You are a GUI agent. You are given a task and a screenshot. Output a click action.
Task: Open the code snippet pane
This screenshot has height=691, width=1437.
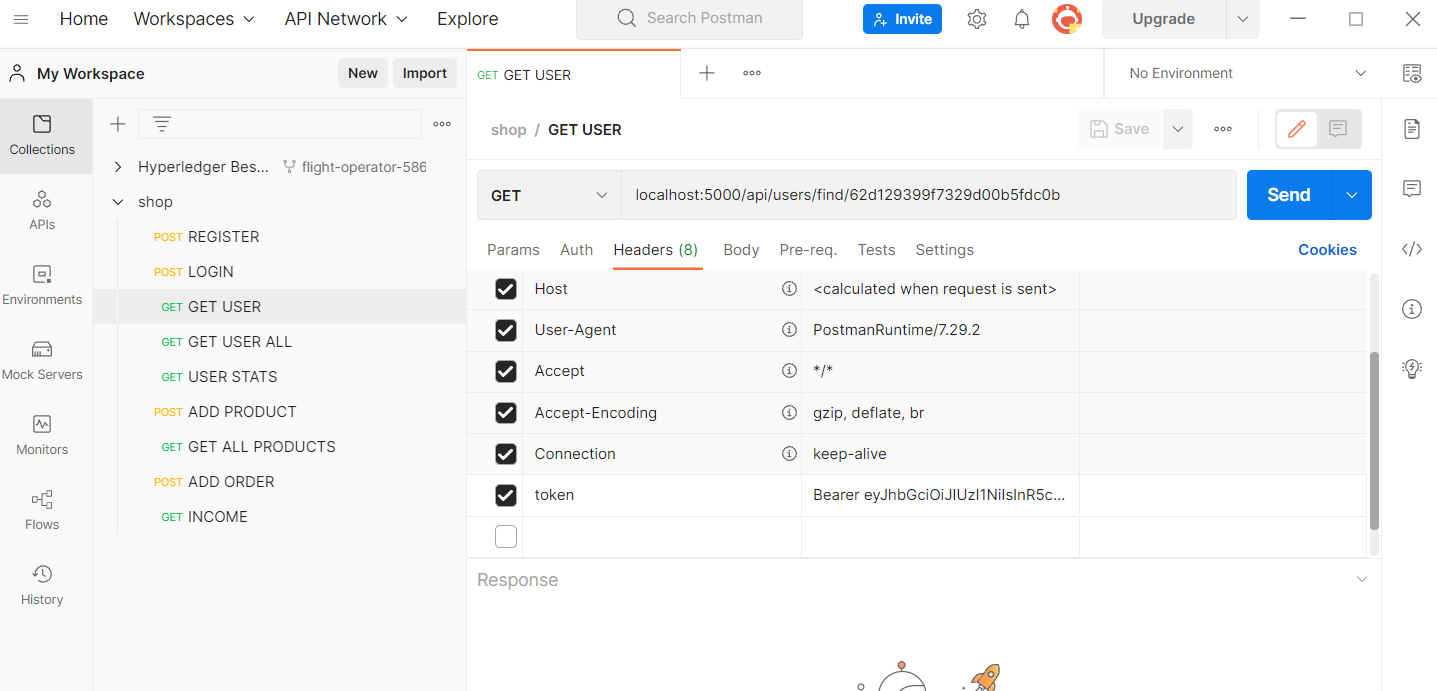[x=1412, y=249]
